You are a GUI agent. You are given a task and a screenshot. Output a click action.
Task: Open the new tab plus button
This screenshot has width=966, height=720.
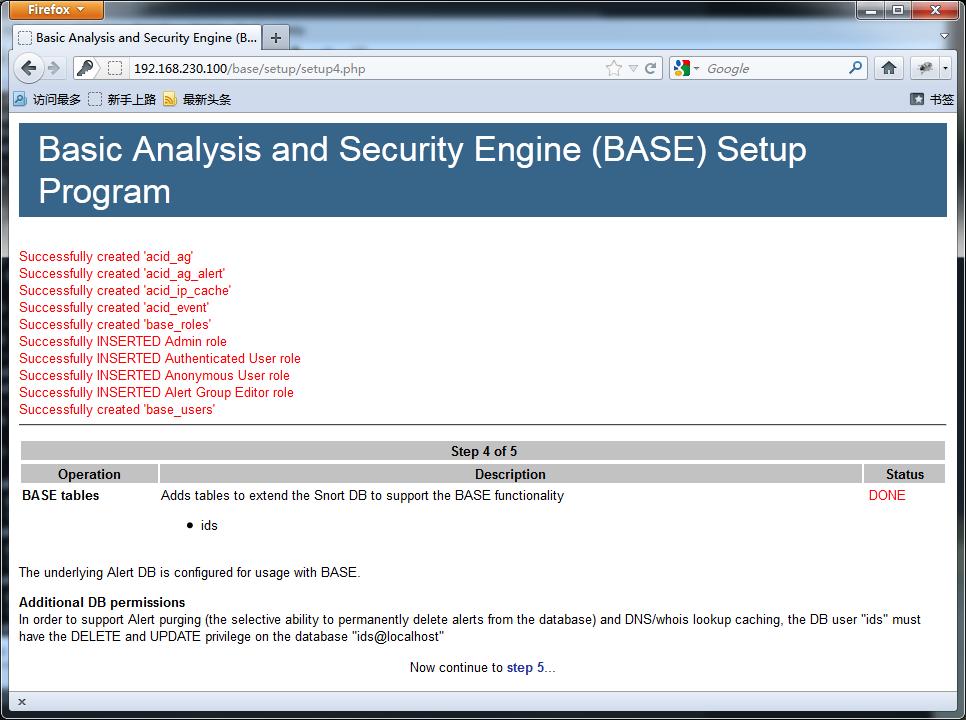(276, 38)
